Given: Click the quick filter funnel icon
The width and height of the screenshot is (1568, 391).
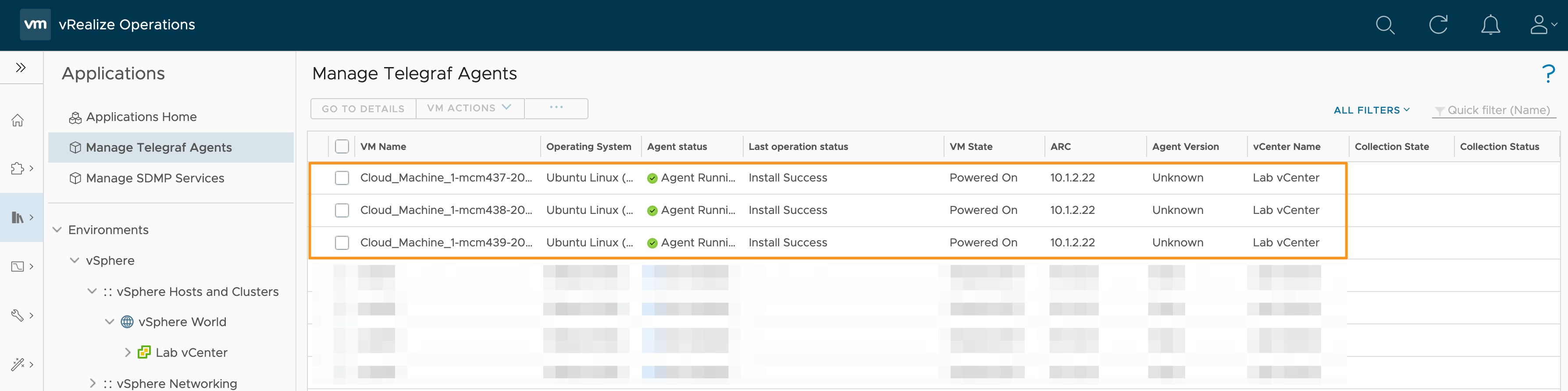Looking at the screenshot, I should pos(1440,110).
